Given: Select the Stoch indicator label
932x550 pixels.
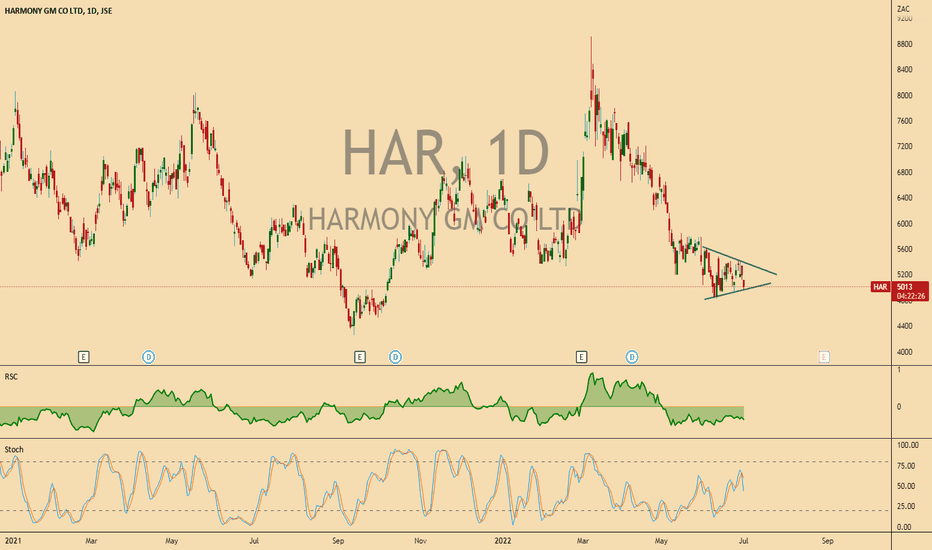Looking at the screenshot, I should [x=14, y=450].
